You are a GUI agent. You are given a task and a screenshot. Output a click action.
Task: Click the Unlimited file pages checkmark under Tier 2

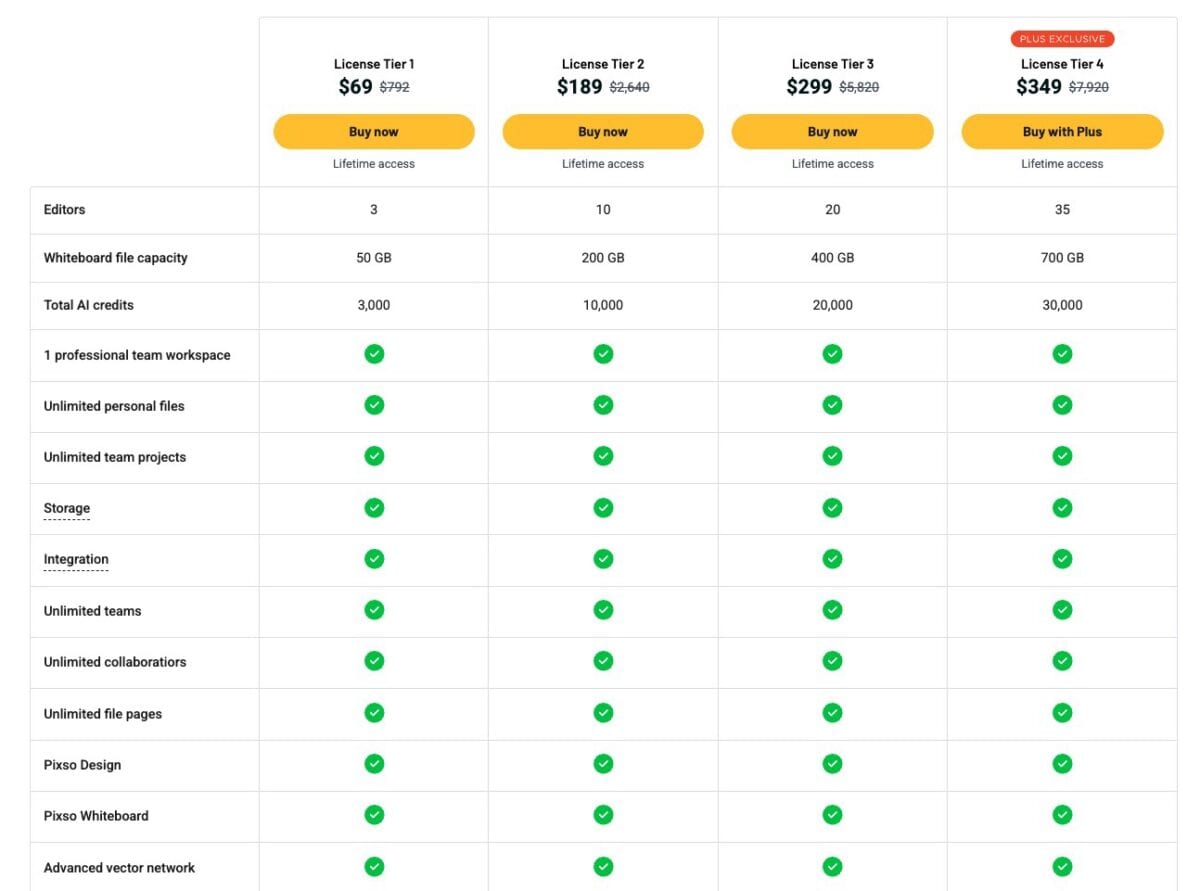pos(603,712)
